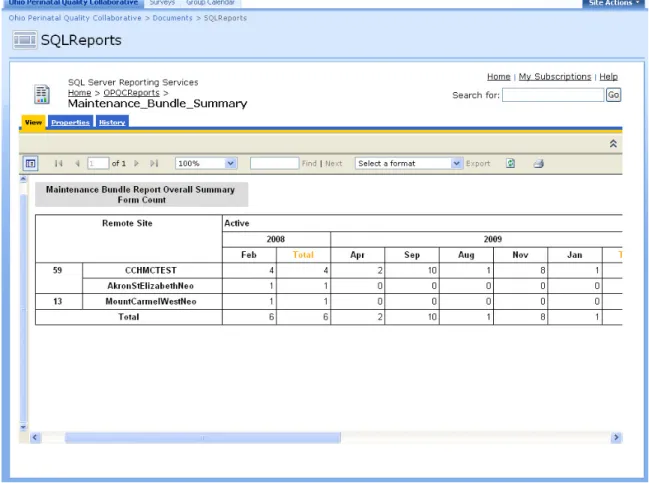Click the Maintenance Bundle Report Overall Summary title
The image size is (649, 483).
141,195
